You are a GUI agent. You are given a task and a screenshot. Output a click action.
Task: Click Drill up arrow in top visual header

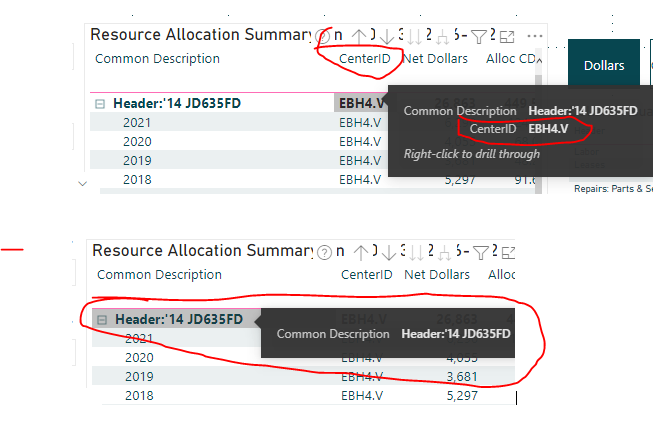[359, 37]
